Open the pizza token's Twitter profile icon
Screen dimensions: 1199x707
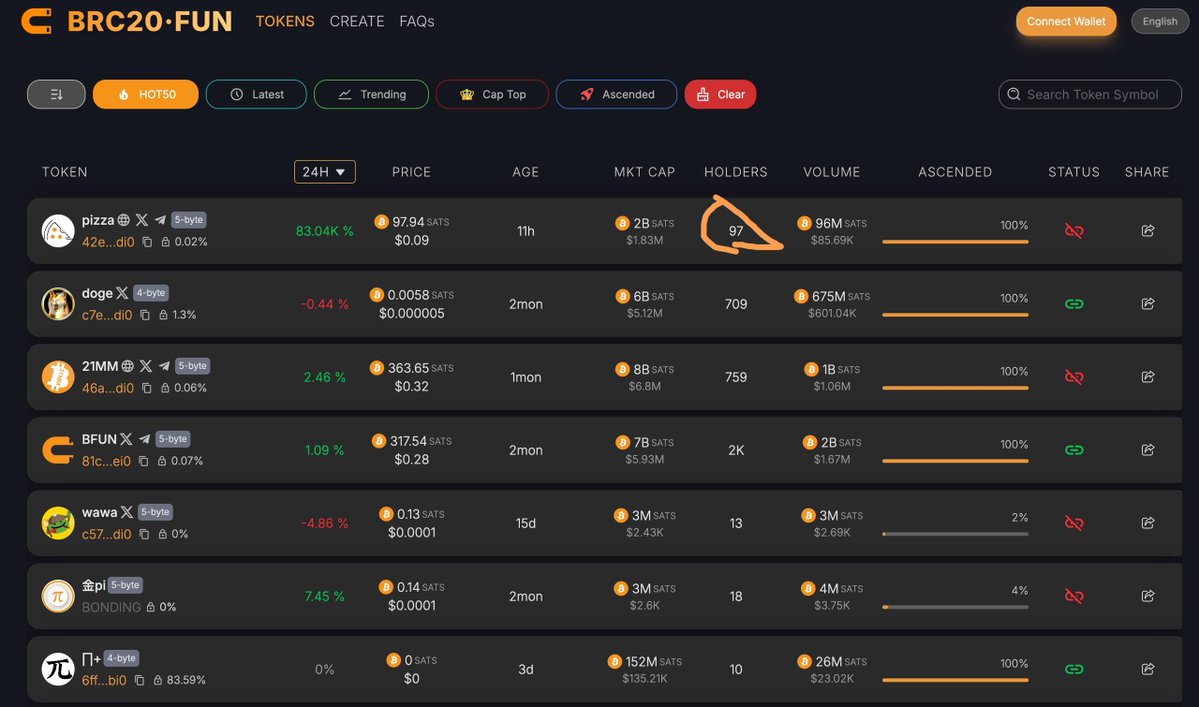click(143, 219)
